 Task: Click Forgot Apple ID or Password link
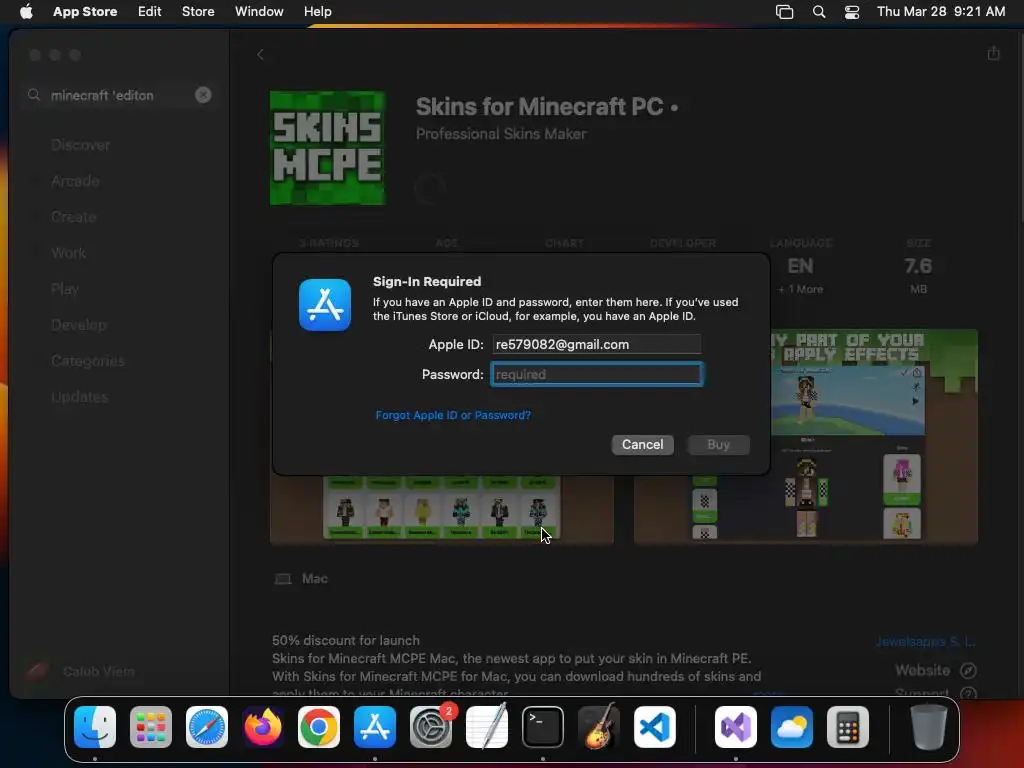453,415
